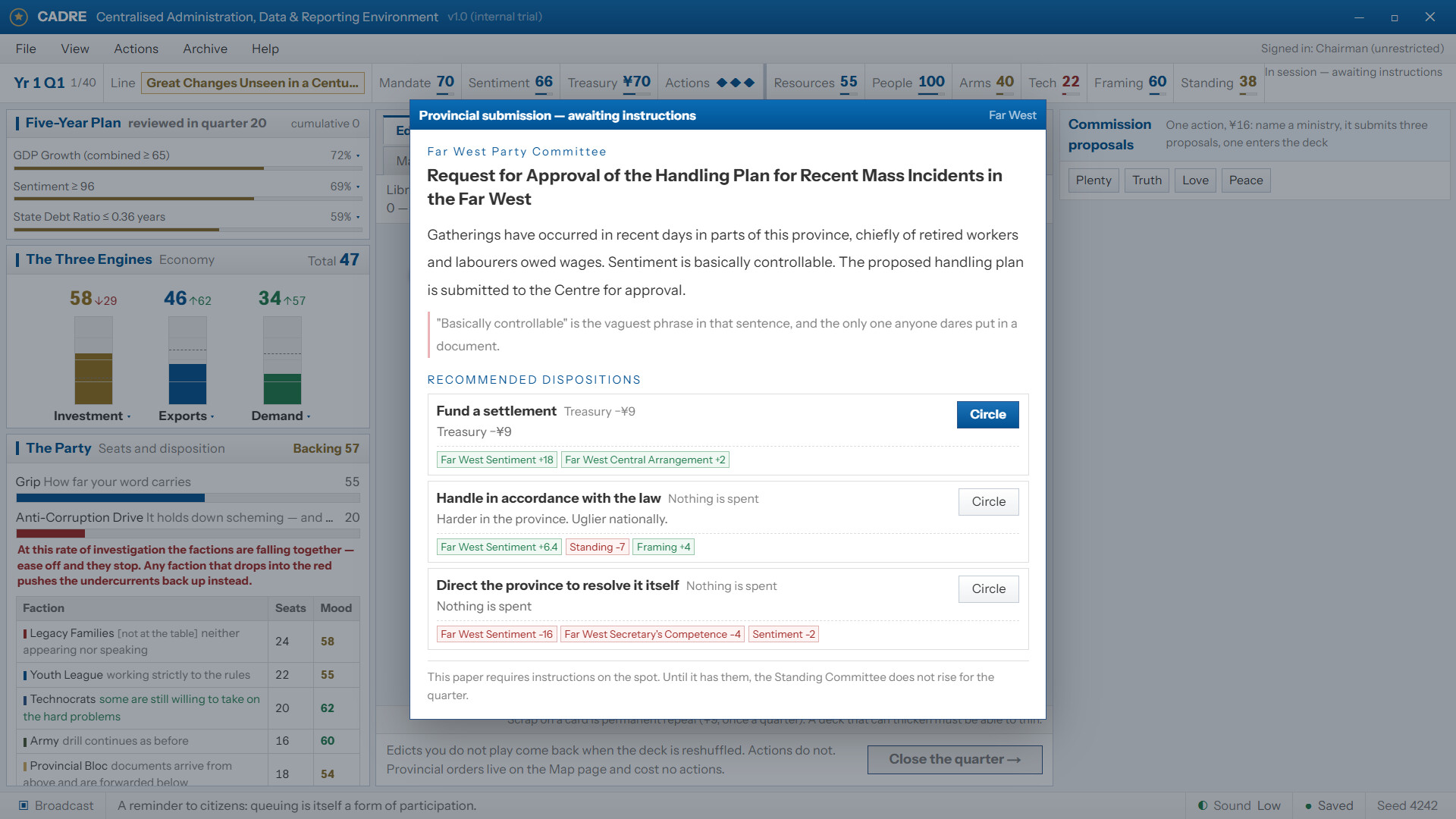Click the Line field 'Great Changes Unseen in a Centu...'
Screen dimensions: 1456x819
[x=253, y=83]
